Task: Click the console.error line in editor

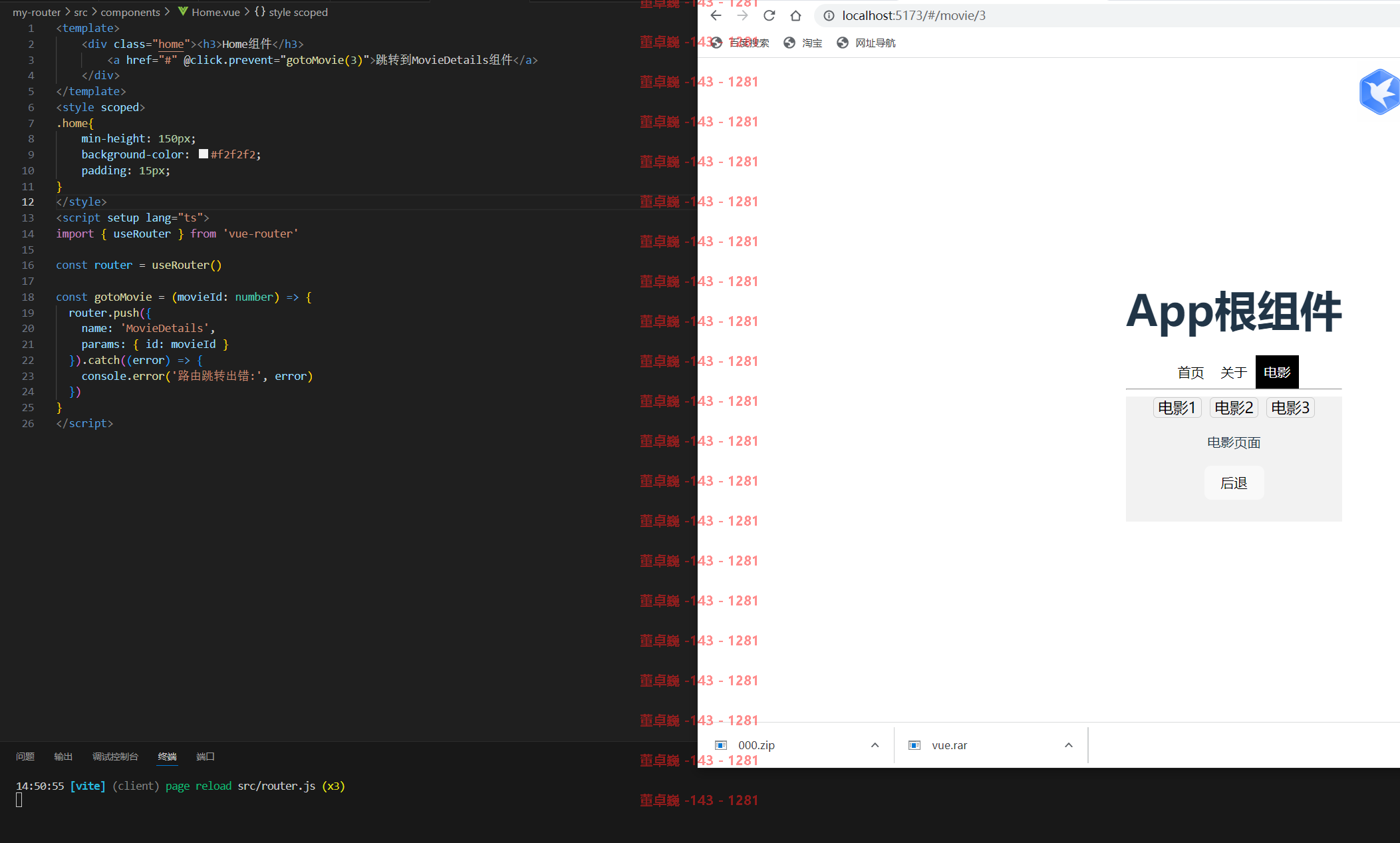Action: (197, 376)
